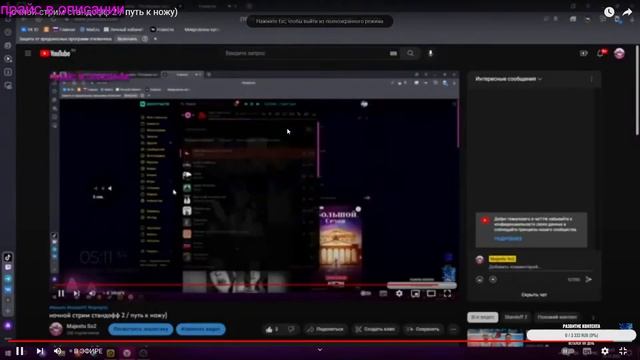
Task: Like the video with thumbs up
Action: coord(272,329)
